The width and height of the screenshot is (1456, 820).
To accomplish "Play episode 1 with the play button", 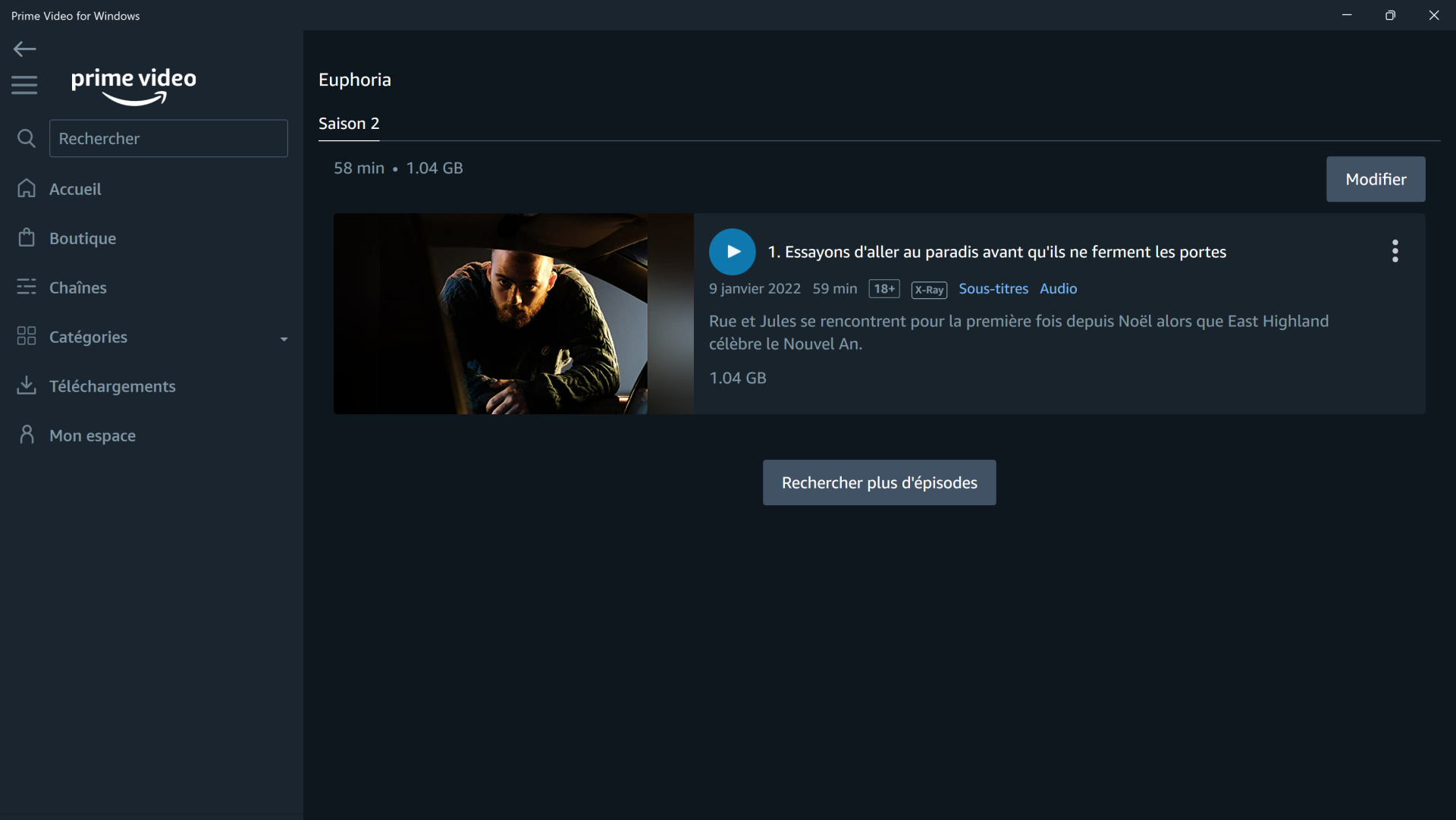I will (x=733, y=252).
